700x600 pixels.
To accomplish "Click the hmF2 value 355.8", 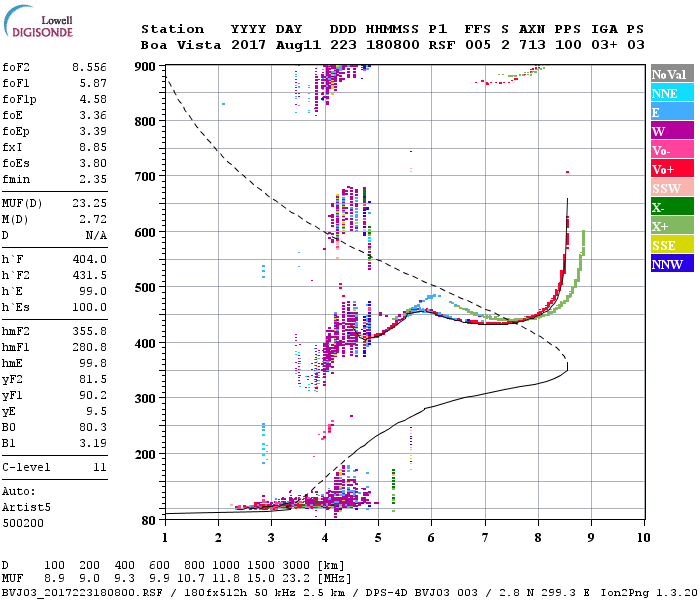I will 89,331.
